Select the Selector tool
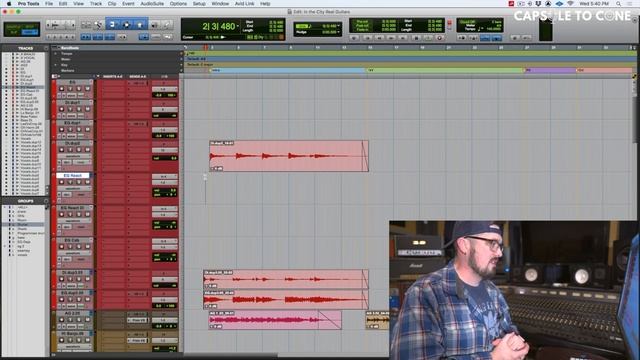Image resolution: width=640 pixels, height=360 pixels. pos(127,25)
